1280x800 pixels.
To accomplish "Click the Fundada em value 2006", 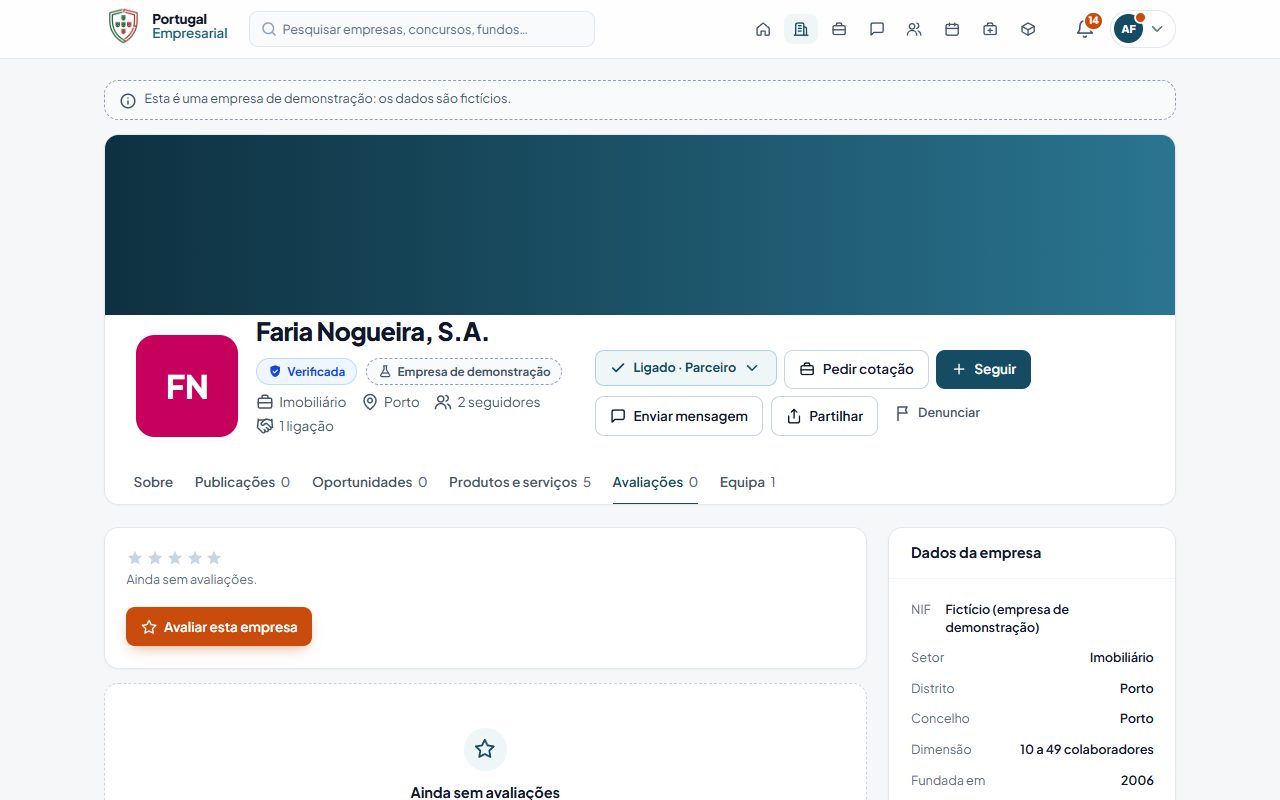I will click(x=1137, y=780).
